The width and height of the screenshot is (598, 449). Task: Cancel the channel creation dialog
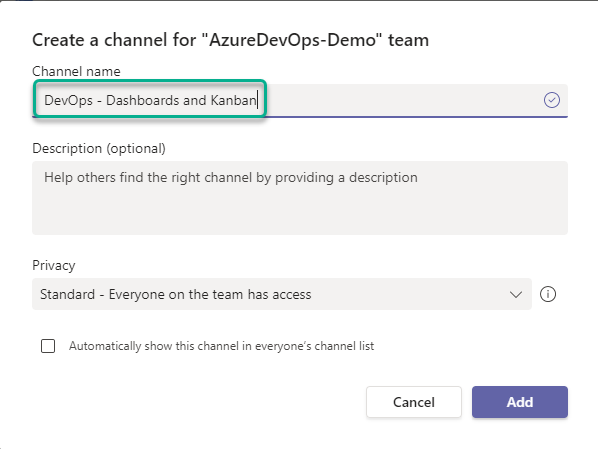(x=414, y=402)
